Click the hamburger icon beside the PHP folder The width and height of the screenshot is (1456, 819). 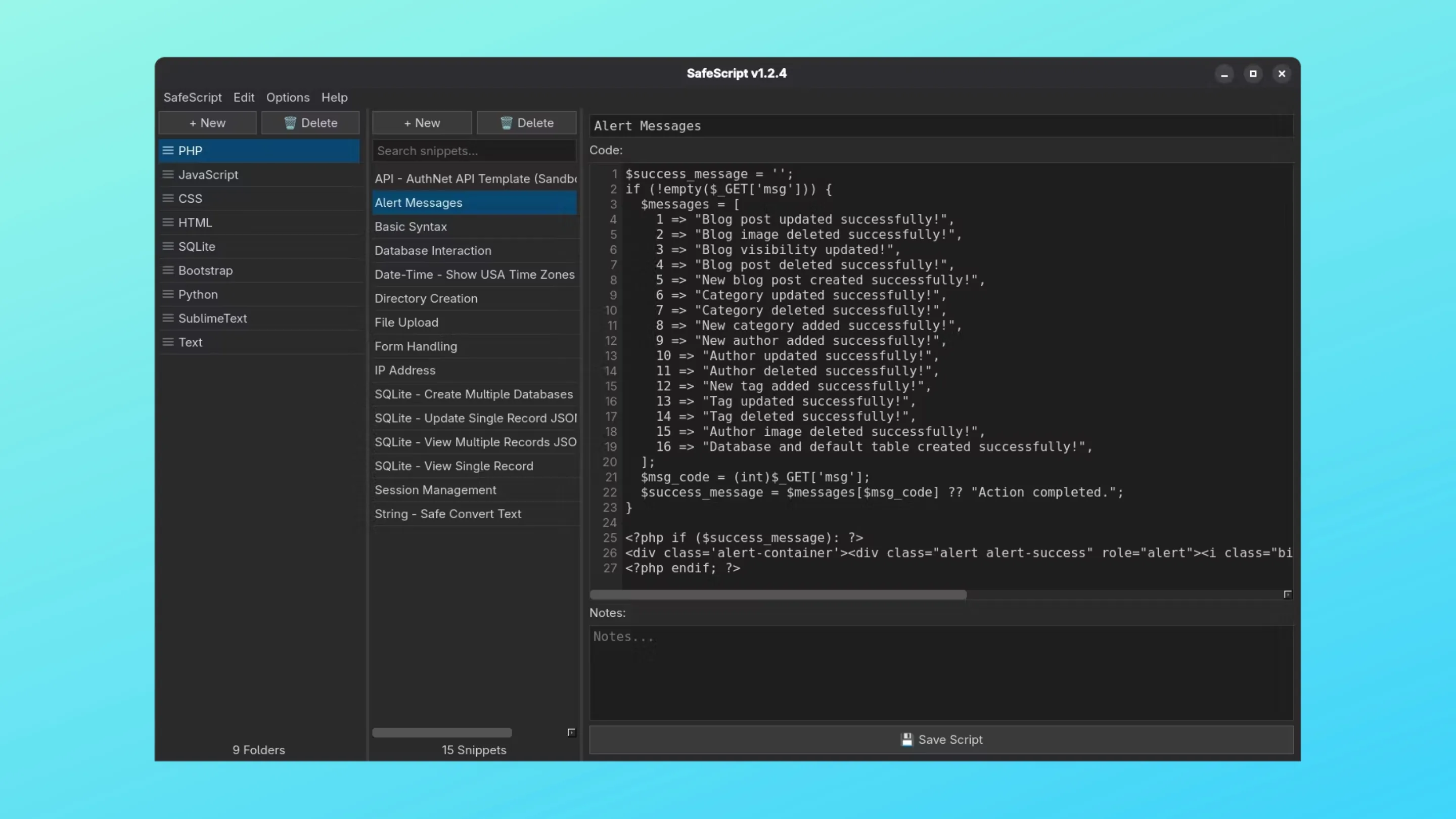point(168,150)
